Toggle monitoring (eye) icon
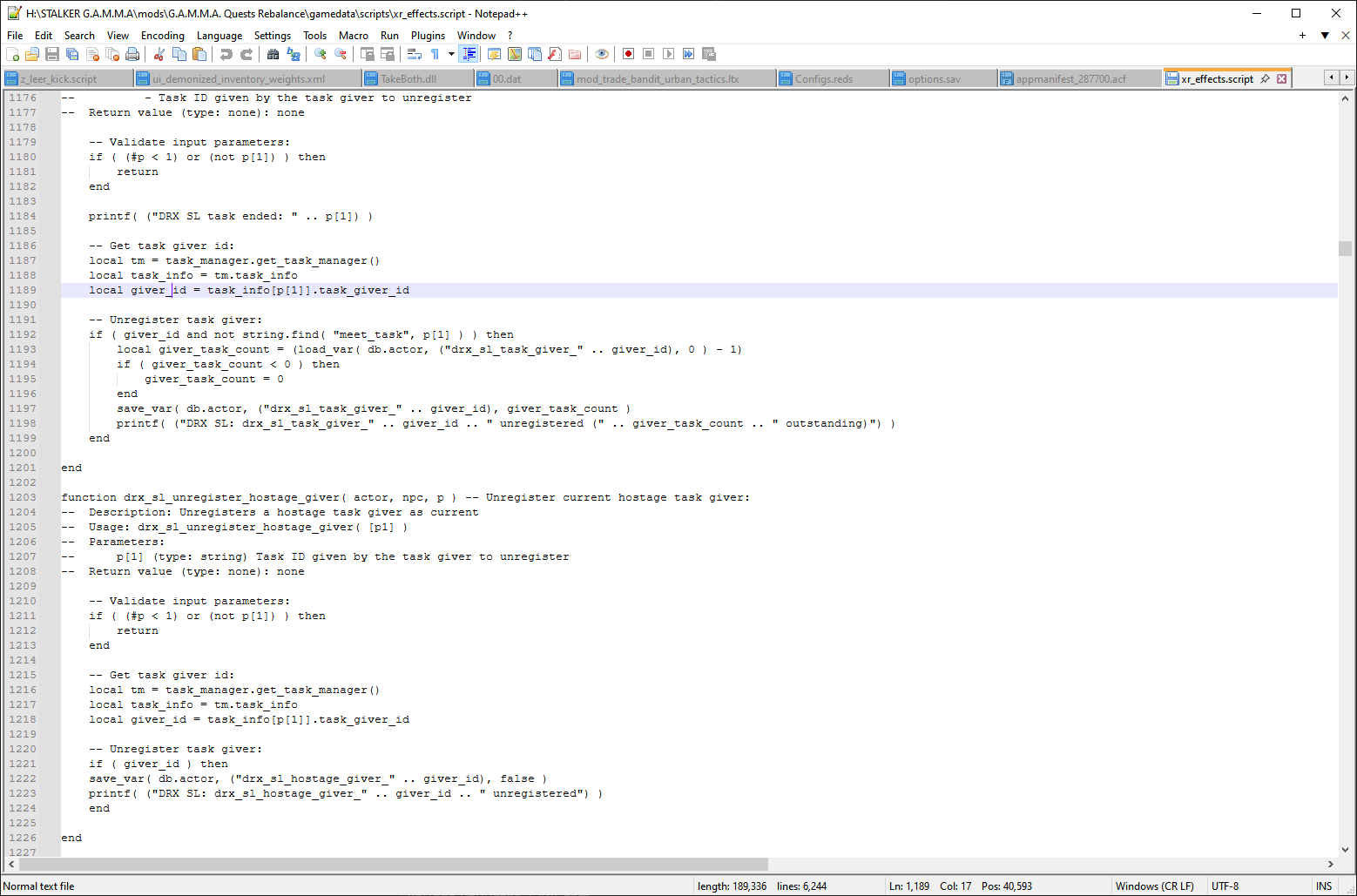The width and height of the screenshot is (1357, 896). (602, 54)
